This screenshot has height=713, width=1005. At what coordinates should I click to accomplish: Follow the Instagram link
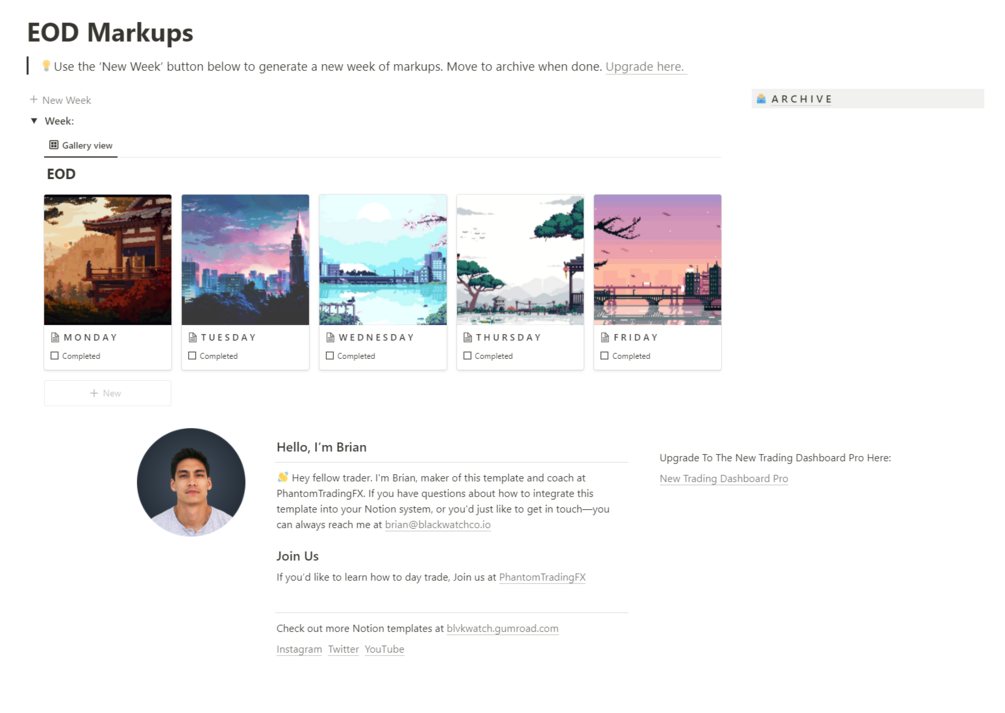click(x=299, y=650)
